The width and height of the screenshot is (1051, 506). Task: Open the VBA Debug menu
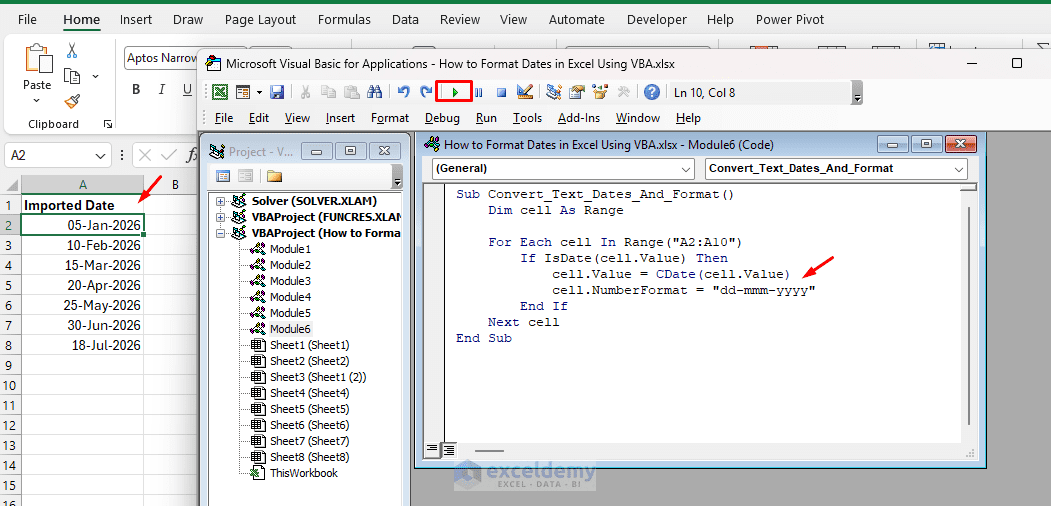point(442,118)
